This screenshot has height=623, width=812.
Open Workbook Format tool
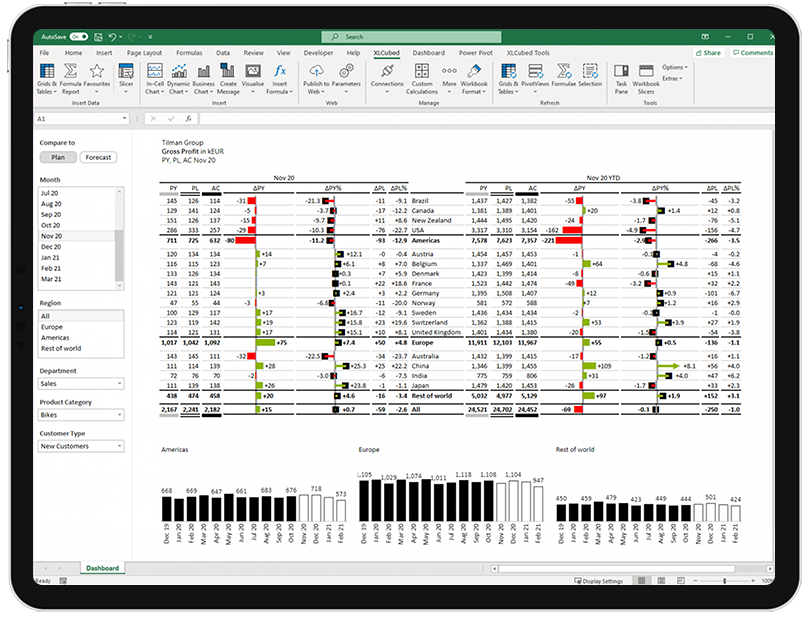[x=474, y=79]
